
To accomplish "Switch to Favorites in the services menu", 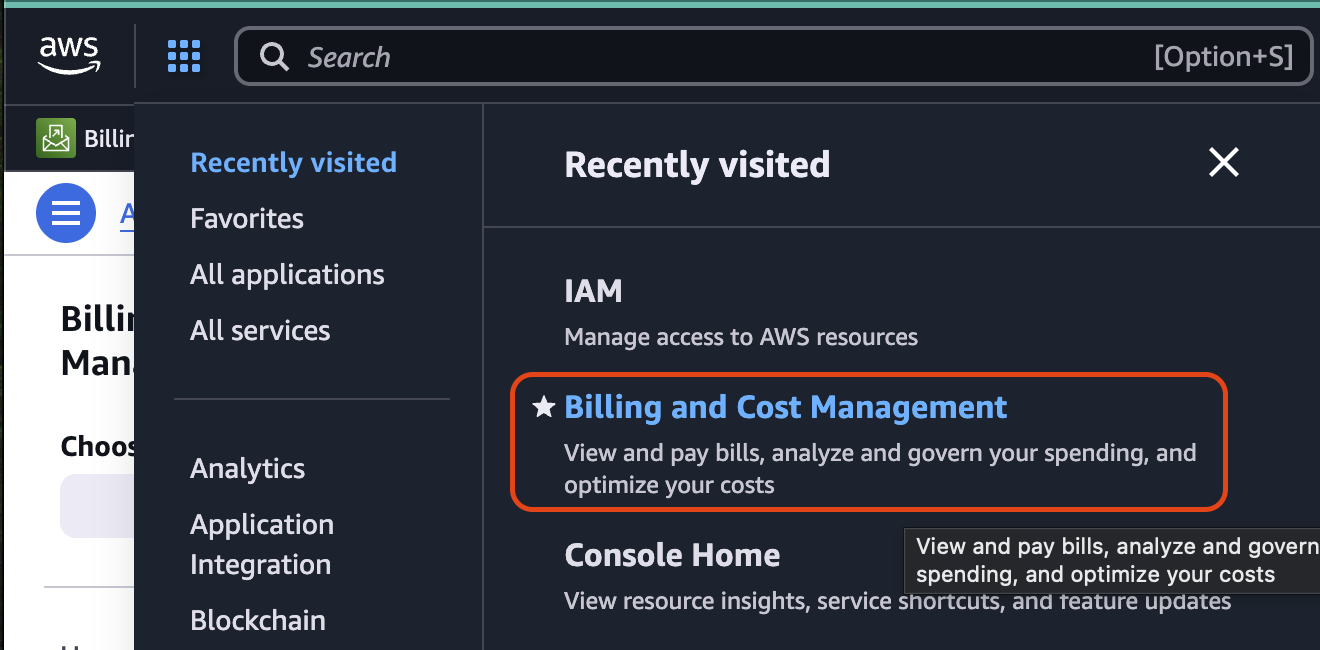I will (246, 219).
